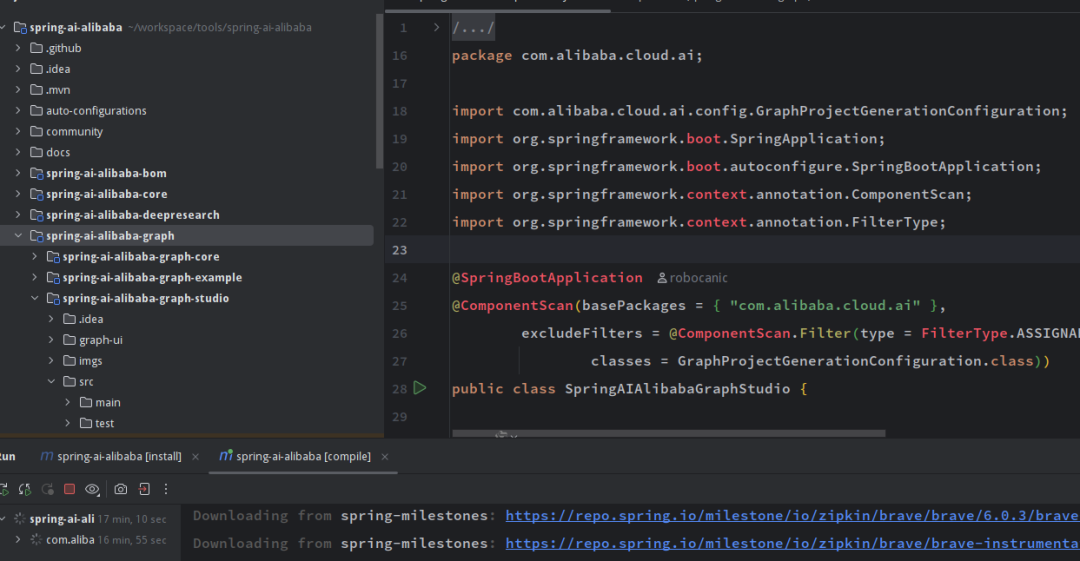Select the graph-ui folder icon

[70, 340]
